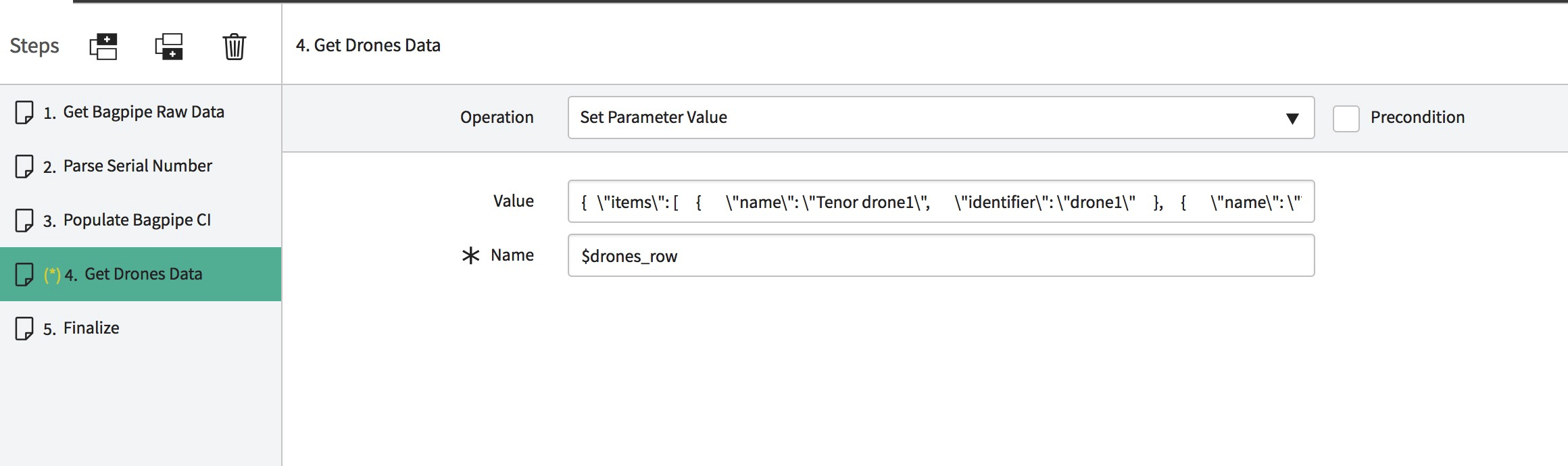1568x466 pixels.
Task: Click into the Value JSON field
Action: [941, 201]
